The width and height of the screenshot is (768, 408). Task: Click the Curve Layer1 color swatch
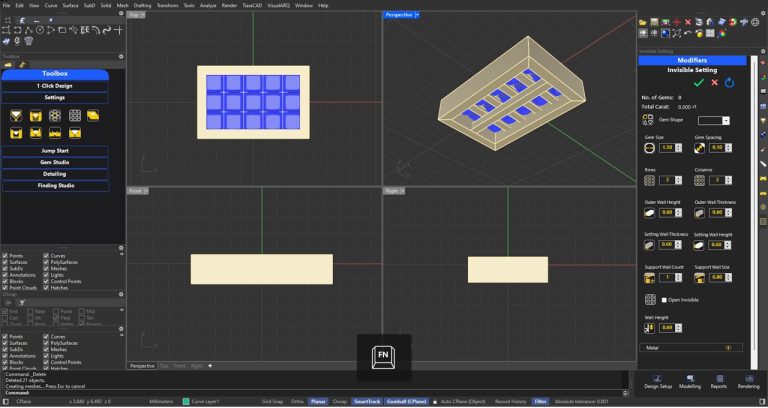coord(185,400)
